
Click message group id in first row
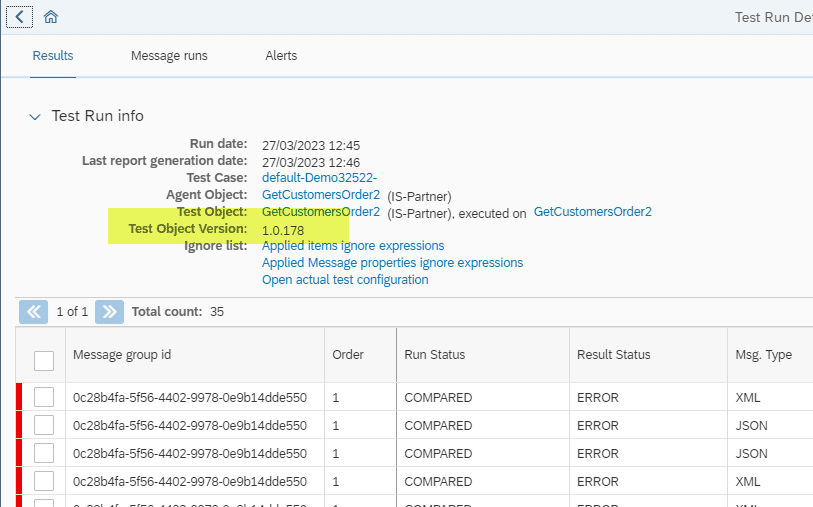click(x=190, y=398)
